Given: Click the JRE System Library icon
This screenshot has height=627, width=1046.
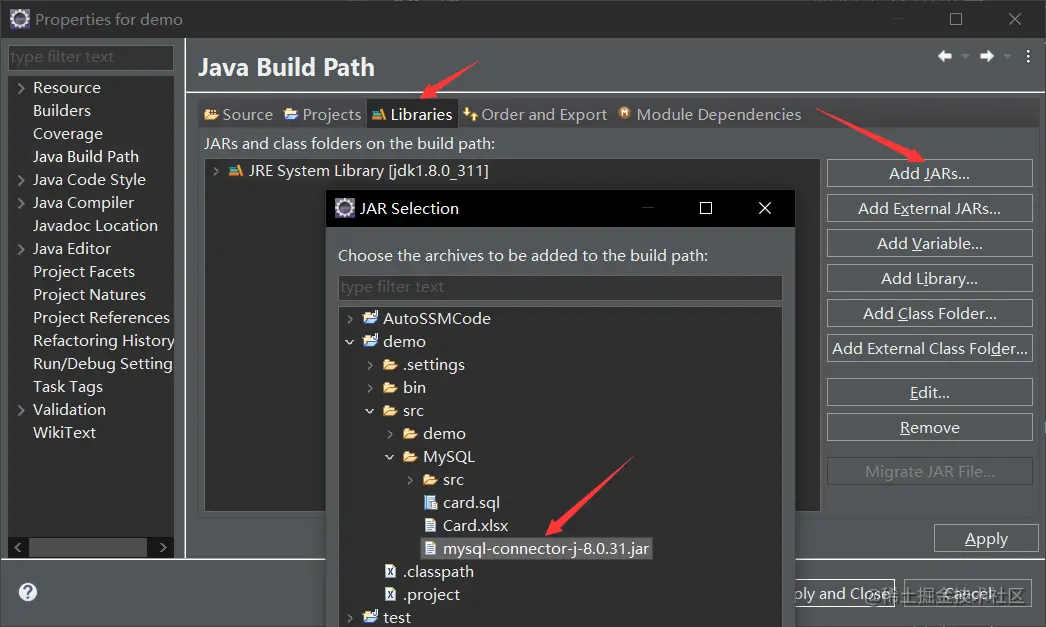Looking at the screenshot, I should click(235, 171).
